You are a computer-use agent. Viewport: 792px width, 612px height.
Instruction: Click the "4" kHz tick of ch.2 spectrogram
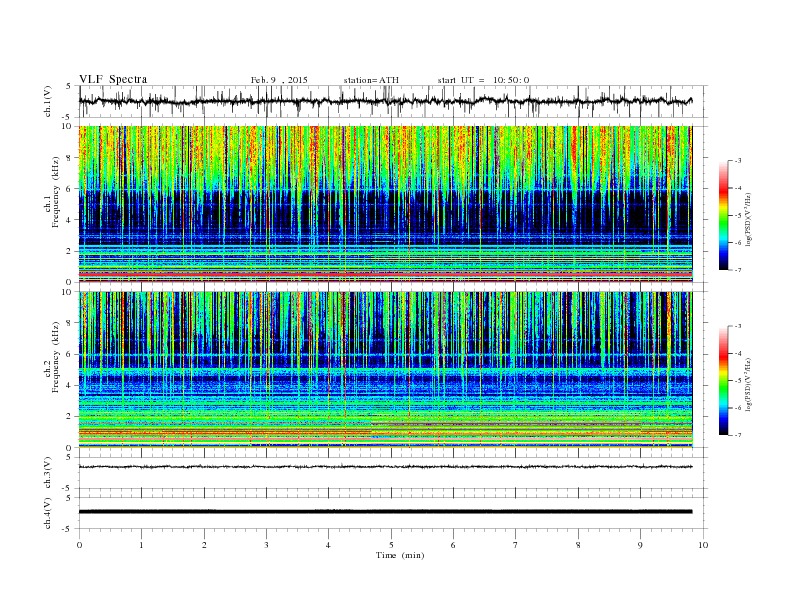pyautogui.click(x=69, y=385)
